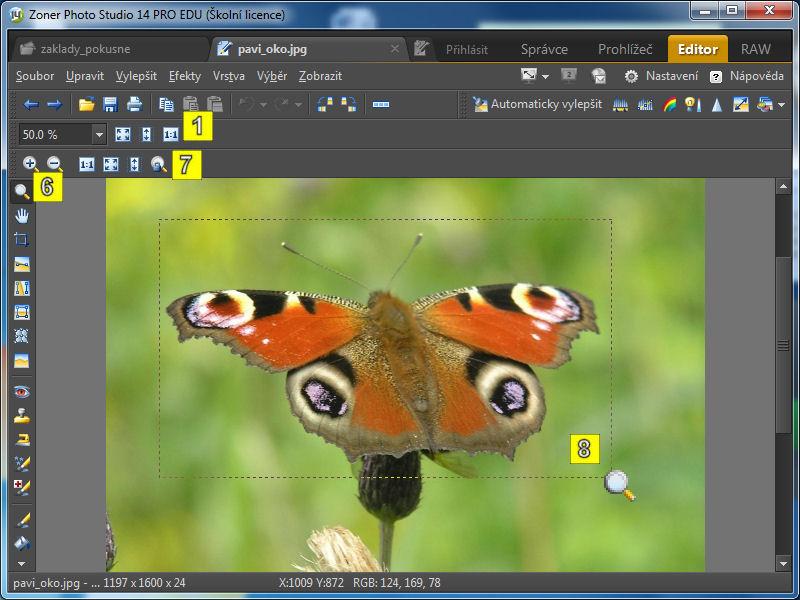Open Nastavení settings
This screenshot has width=800, height=600.
(x=661, y=76)
